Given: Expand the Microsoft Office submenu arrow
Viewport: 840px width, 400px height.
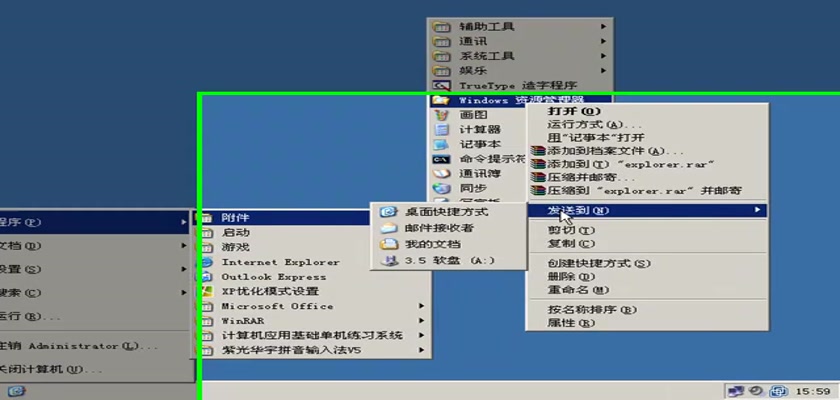Looking at the screenshot, I should click(x=421, y=306).
